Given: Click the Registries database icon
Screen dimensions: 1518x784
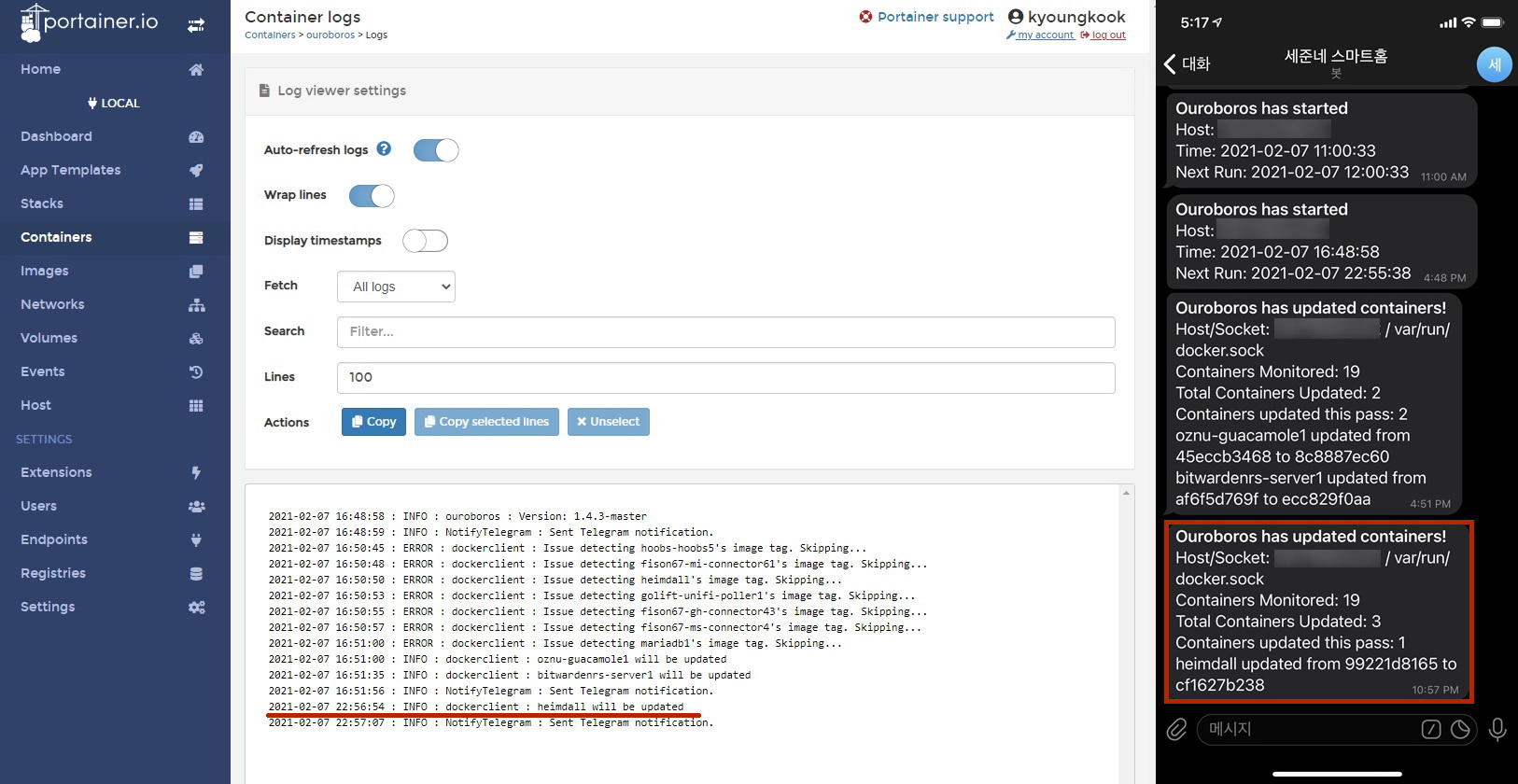Looking at the screenshot, I should (196, 573).
